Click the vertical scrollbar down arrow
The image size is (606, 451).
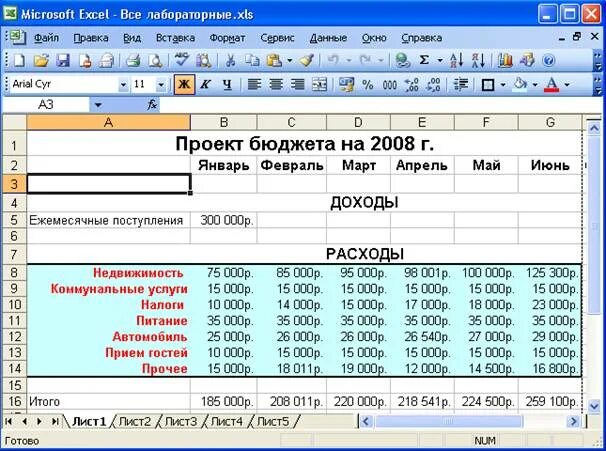594,405
